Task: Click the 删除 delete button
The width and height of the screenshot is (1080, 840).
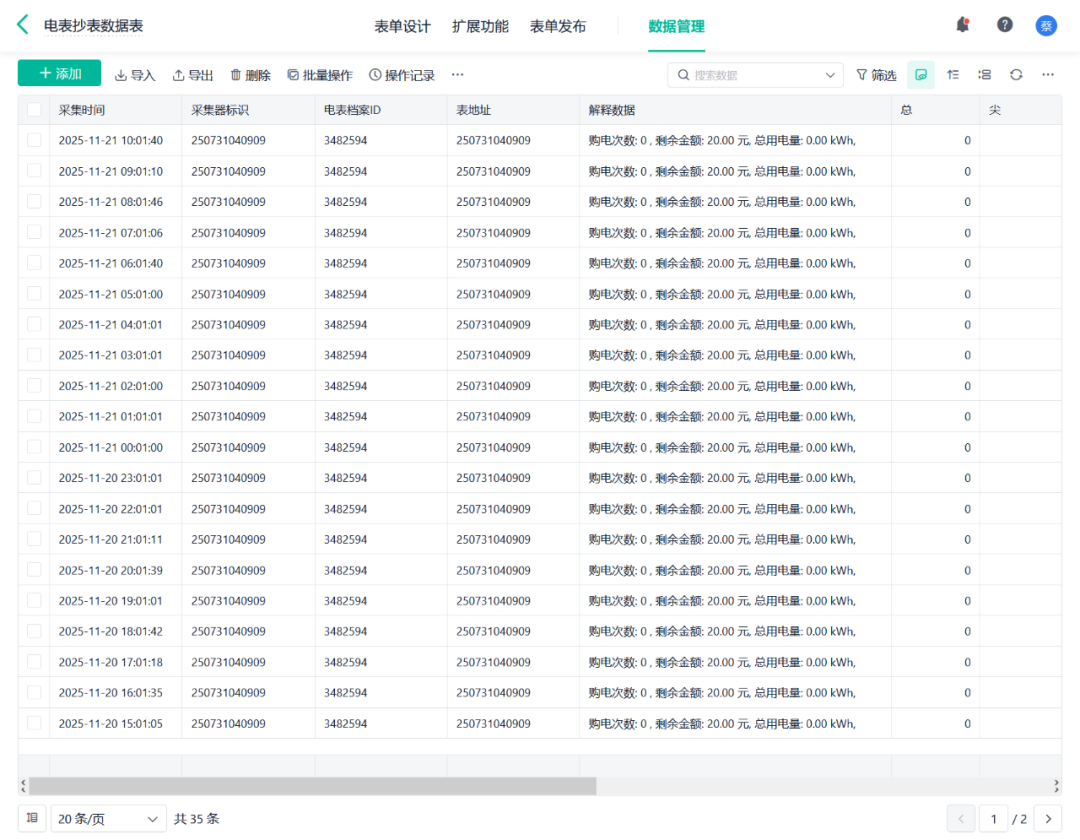Action: point(250,75)
